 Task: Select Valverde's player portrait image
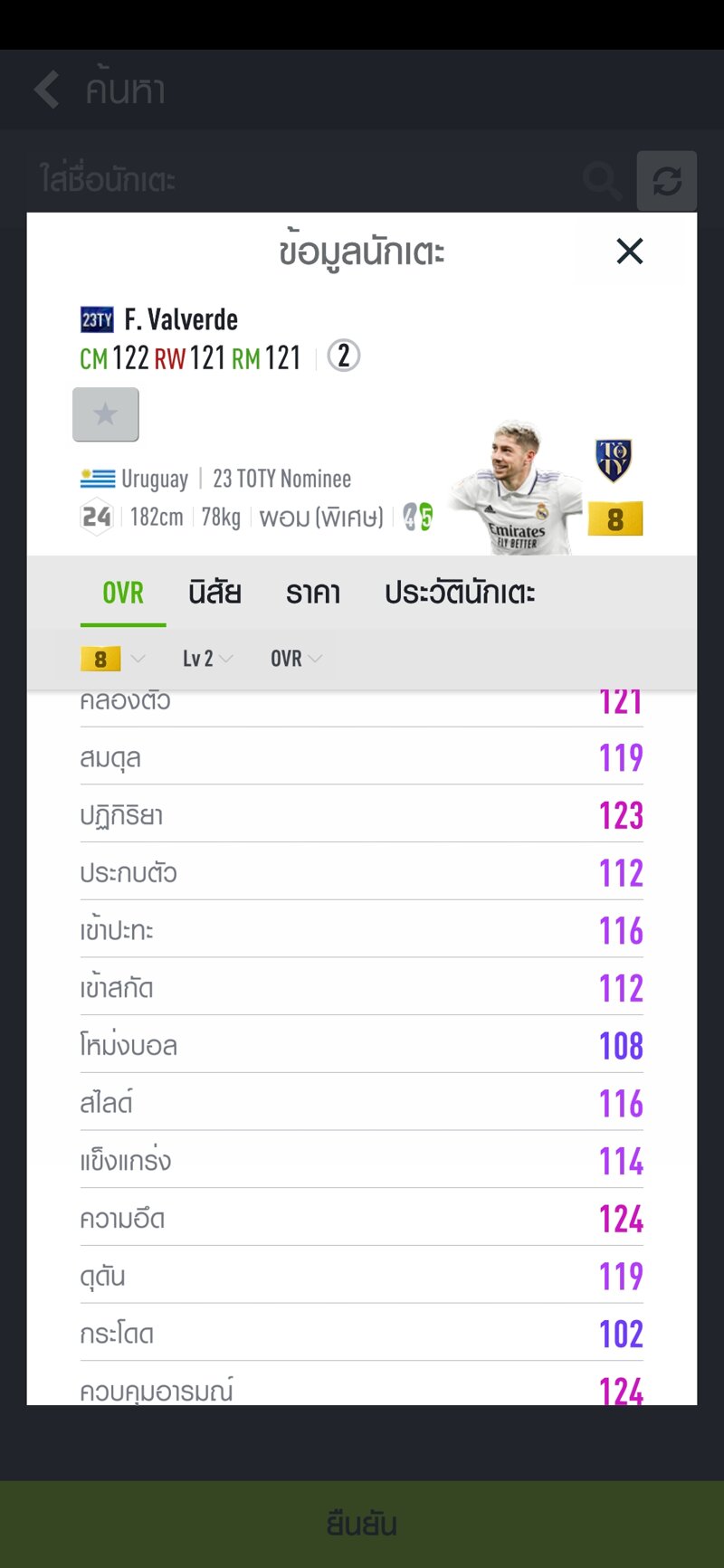(x=516, y=487)
